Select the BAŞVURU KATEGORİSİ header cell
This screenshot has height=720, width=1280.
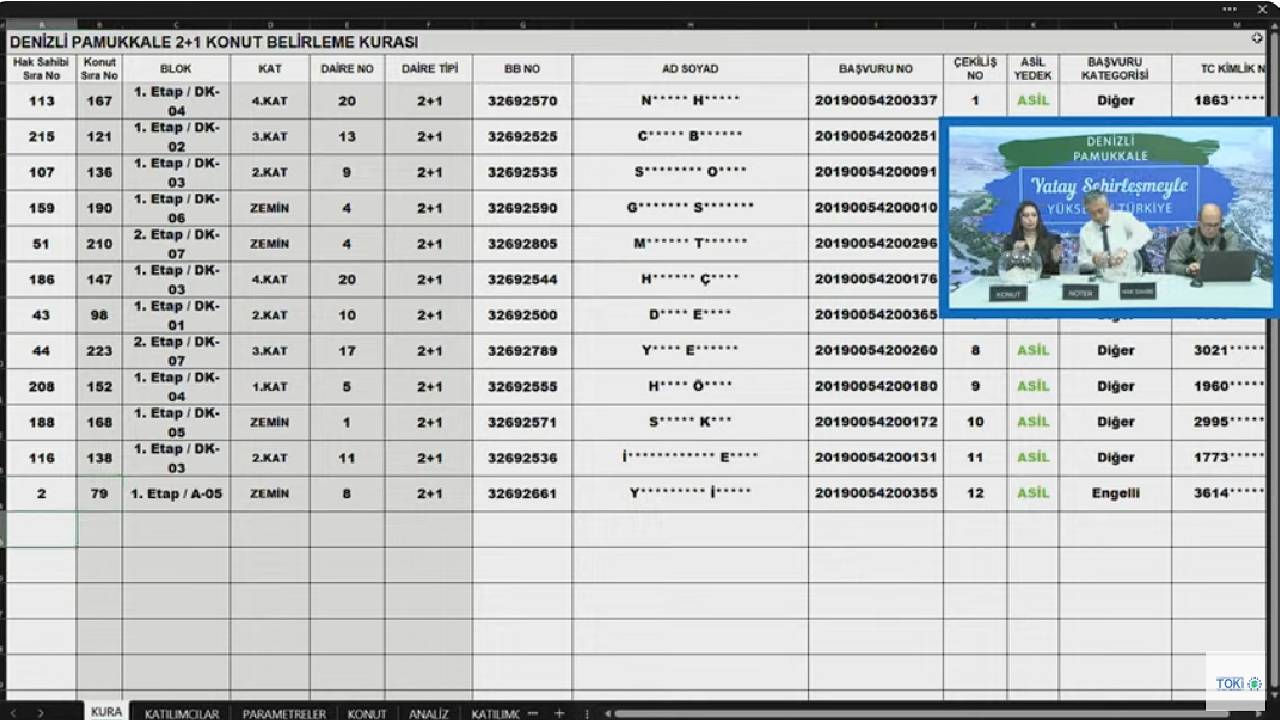pyautogui.click(x=1115, y=69)
